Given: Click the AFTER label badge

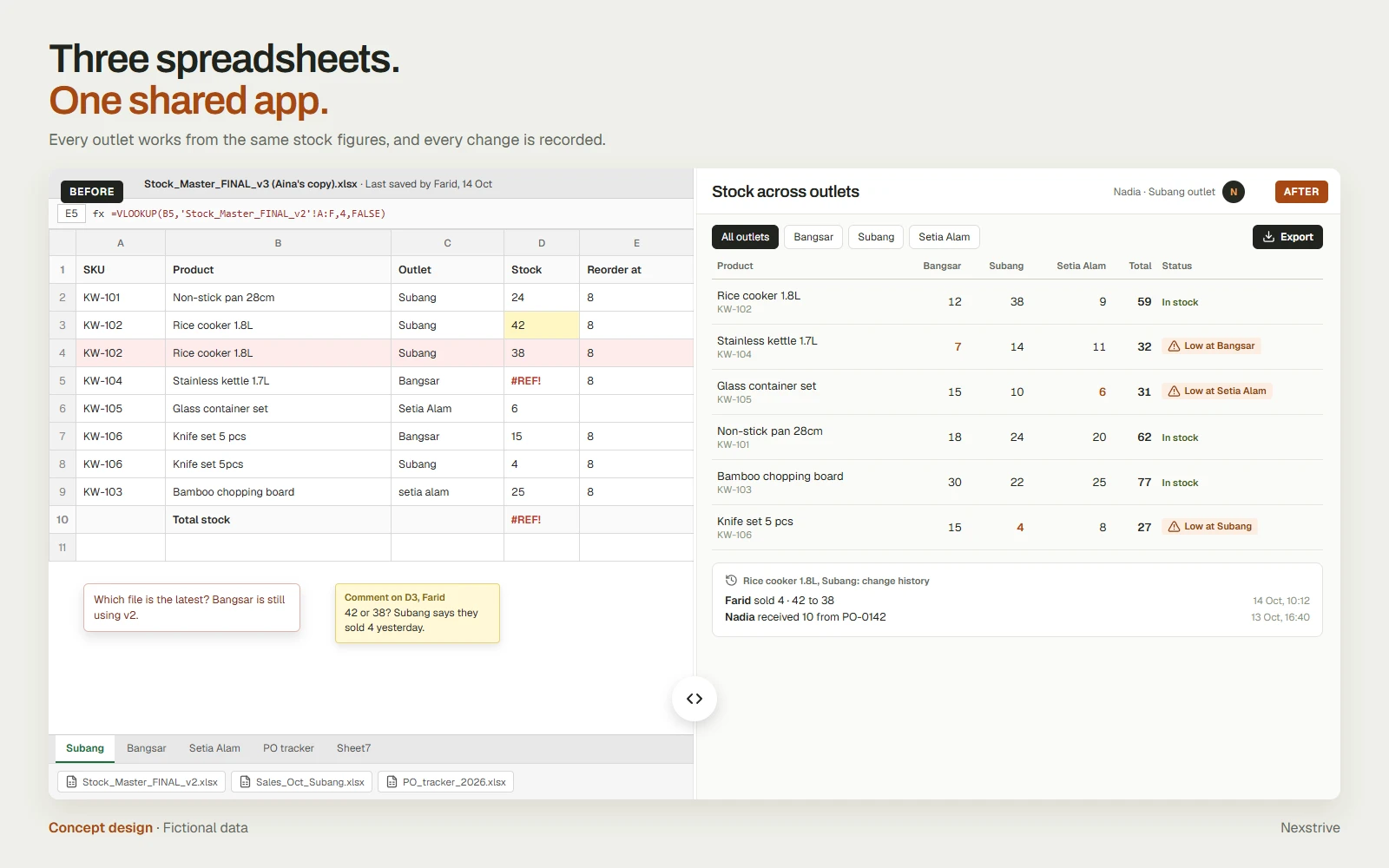Looking at the screenshot, I should (x=1301, y=192).
